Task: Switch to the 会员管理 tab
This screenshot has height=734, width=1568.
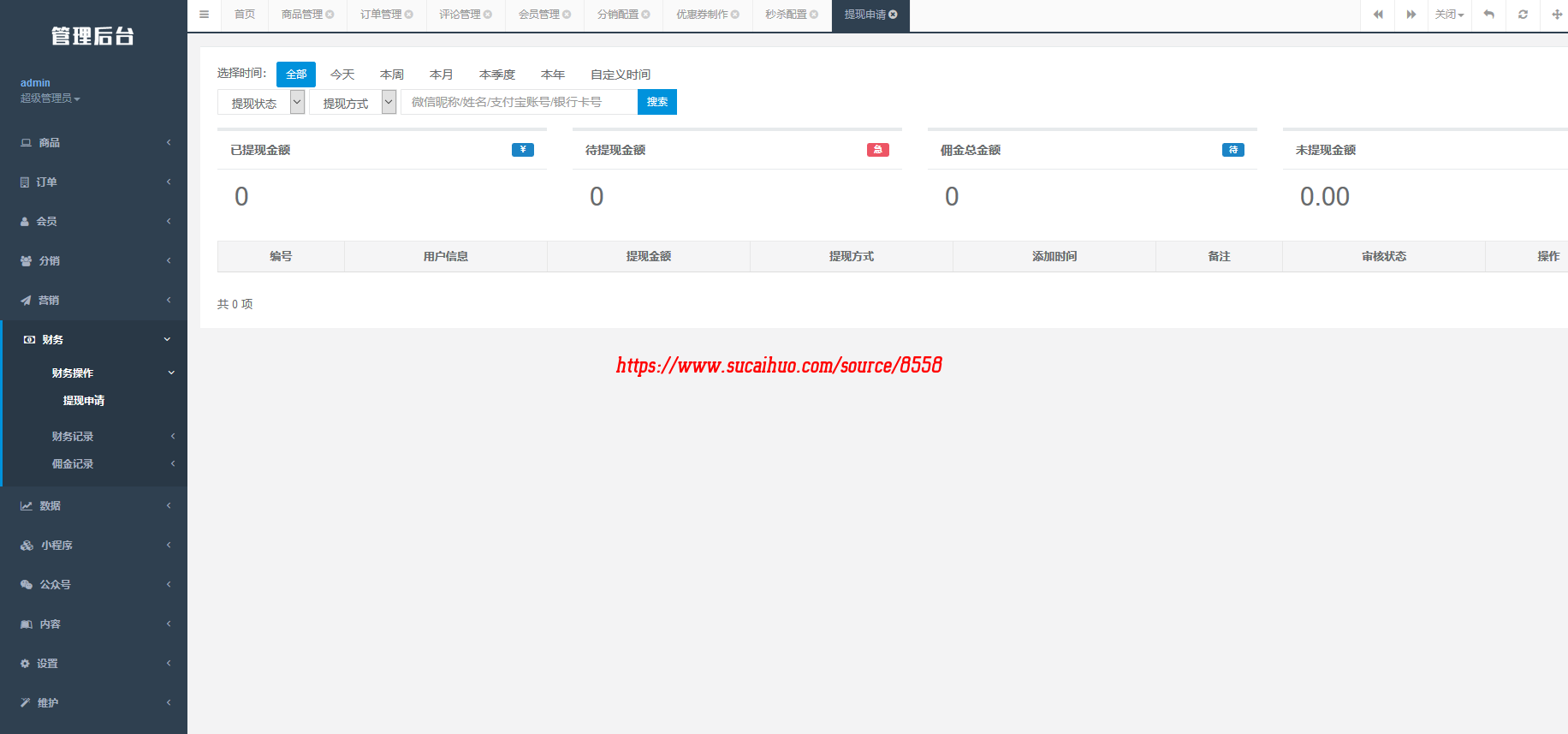Action: coord(538,15)
